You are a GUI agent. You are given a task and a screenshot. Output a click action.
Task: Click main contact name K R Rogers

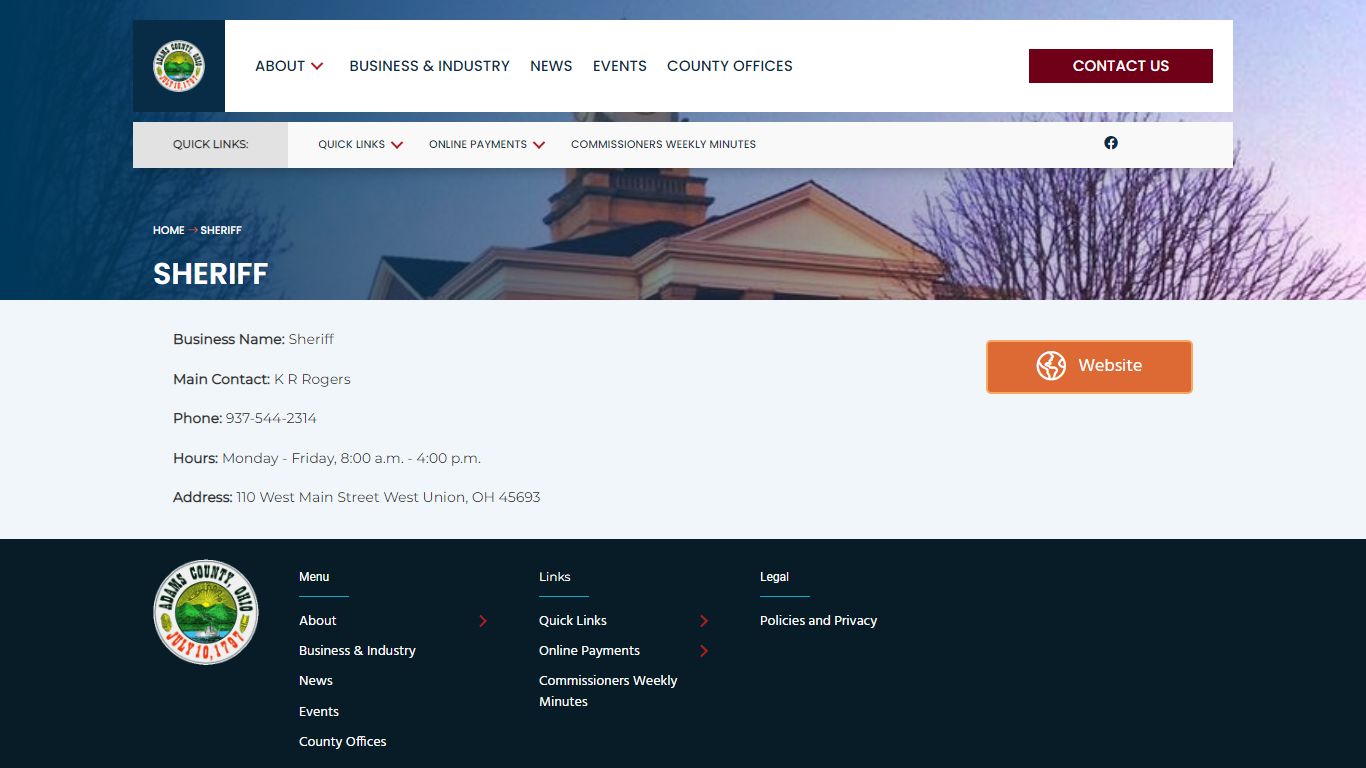pos(312,379)
